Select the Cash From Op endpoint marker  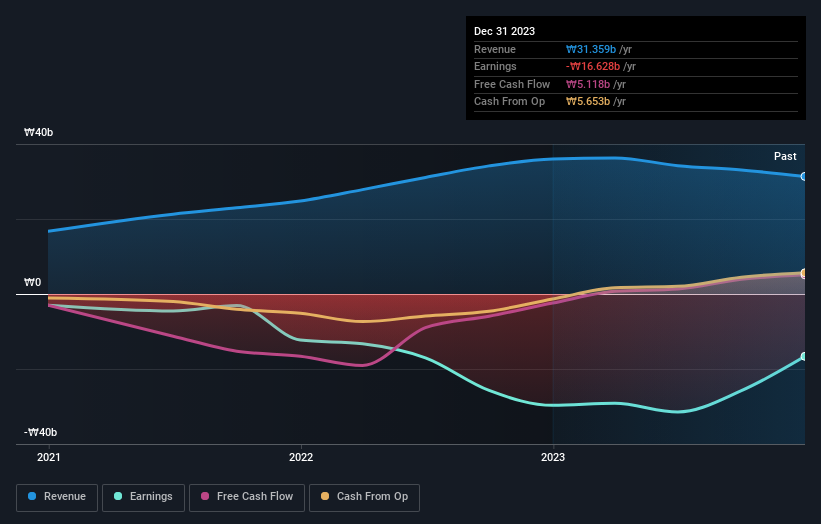click(804, 273)
